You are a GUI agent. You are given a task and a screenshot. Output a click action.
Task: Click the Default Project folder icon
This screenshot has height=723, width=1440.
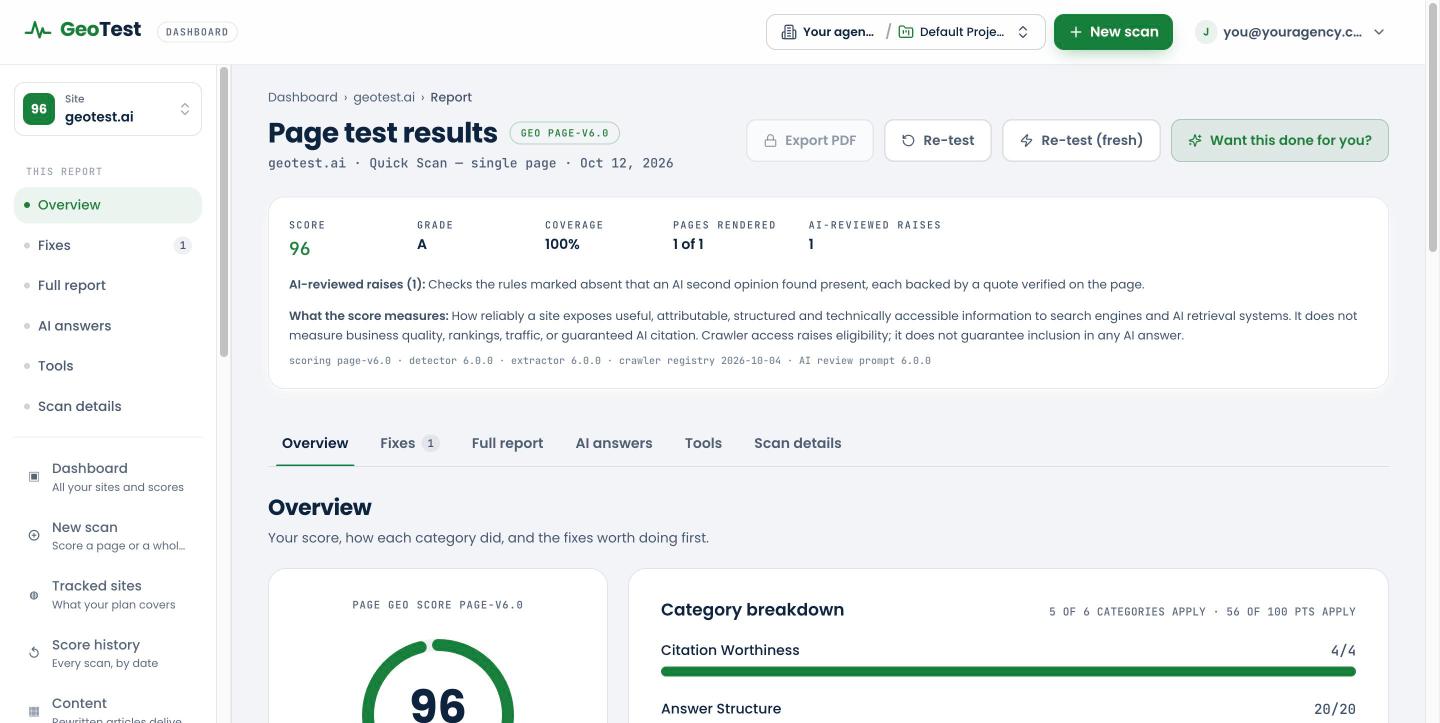click(x=906, y=32)
